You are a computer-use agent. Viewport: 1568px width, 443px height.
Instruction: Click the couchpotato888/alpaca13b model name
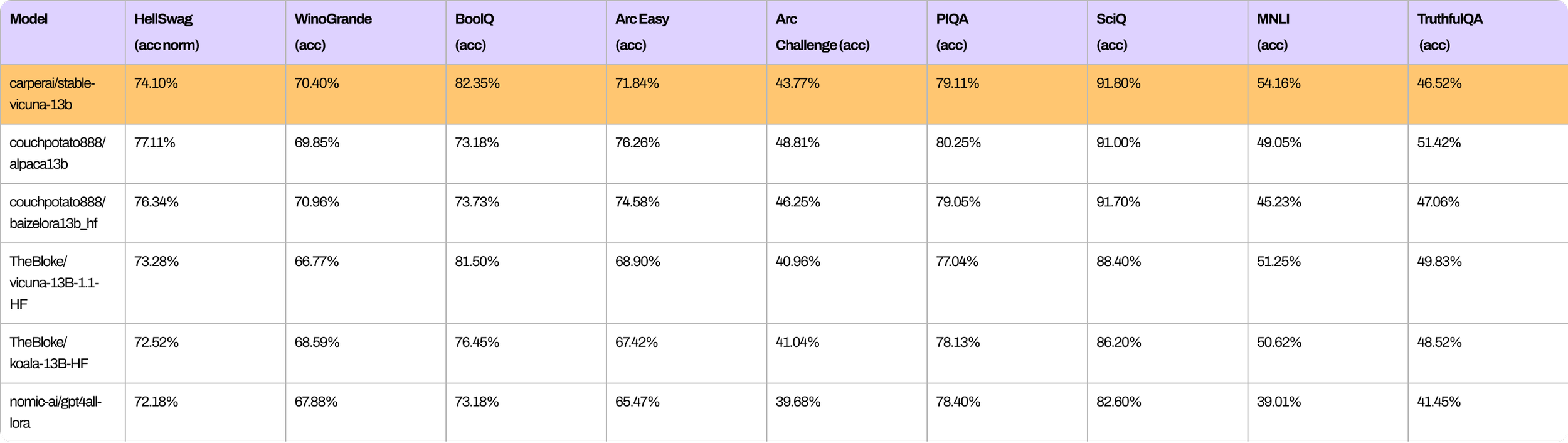57,153
